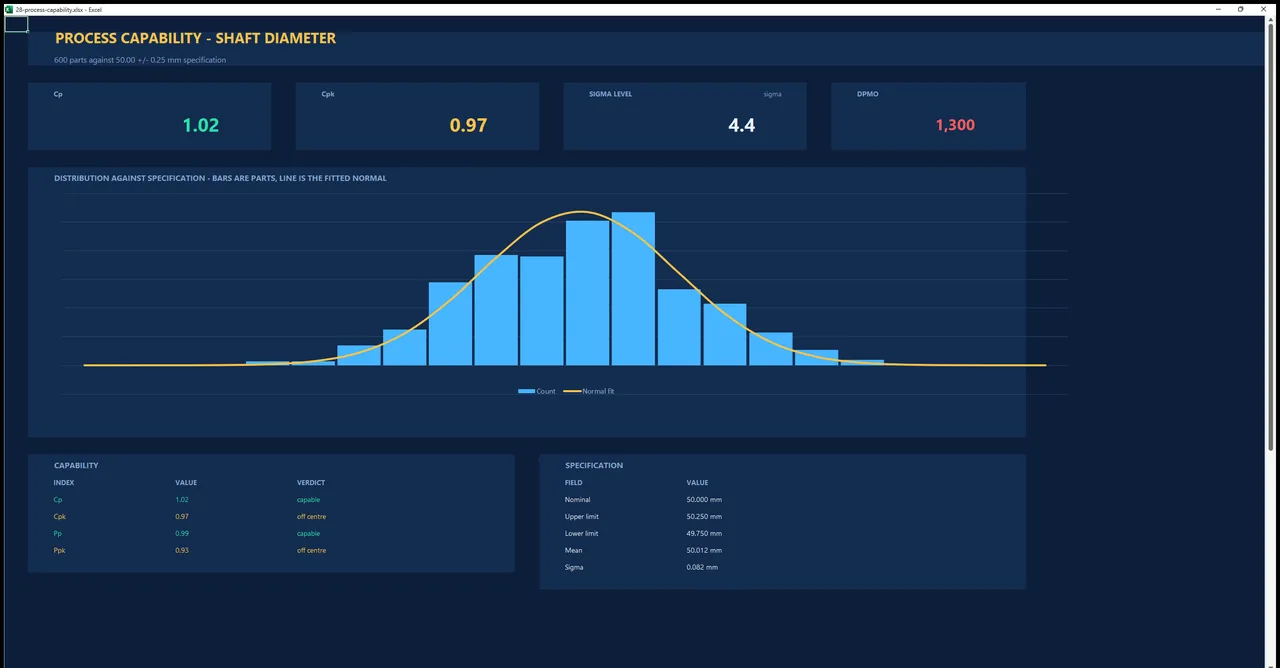Click the "DPMO" card label
The image size is (1280, 668).
(x=867, y=94)
